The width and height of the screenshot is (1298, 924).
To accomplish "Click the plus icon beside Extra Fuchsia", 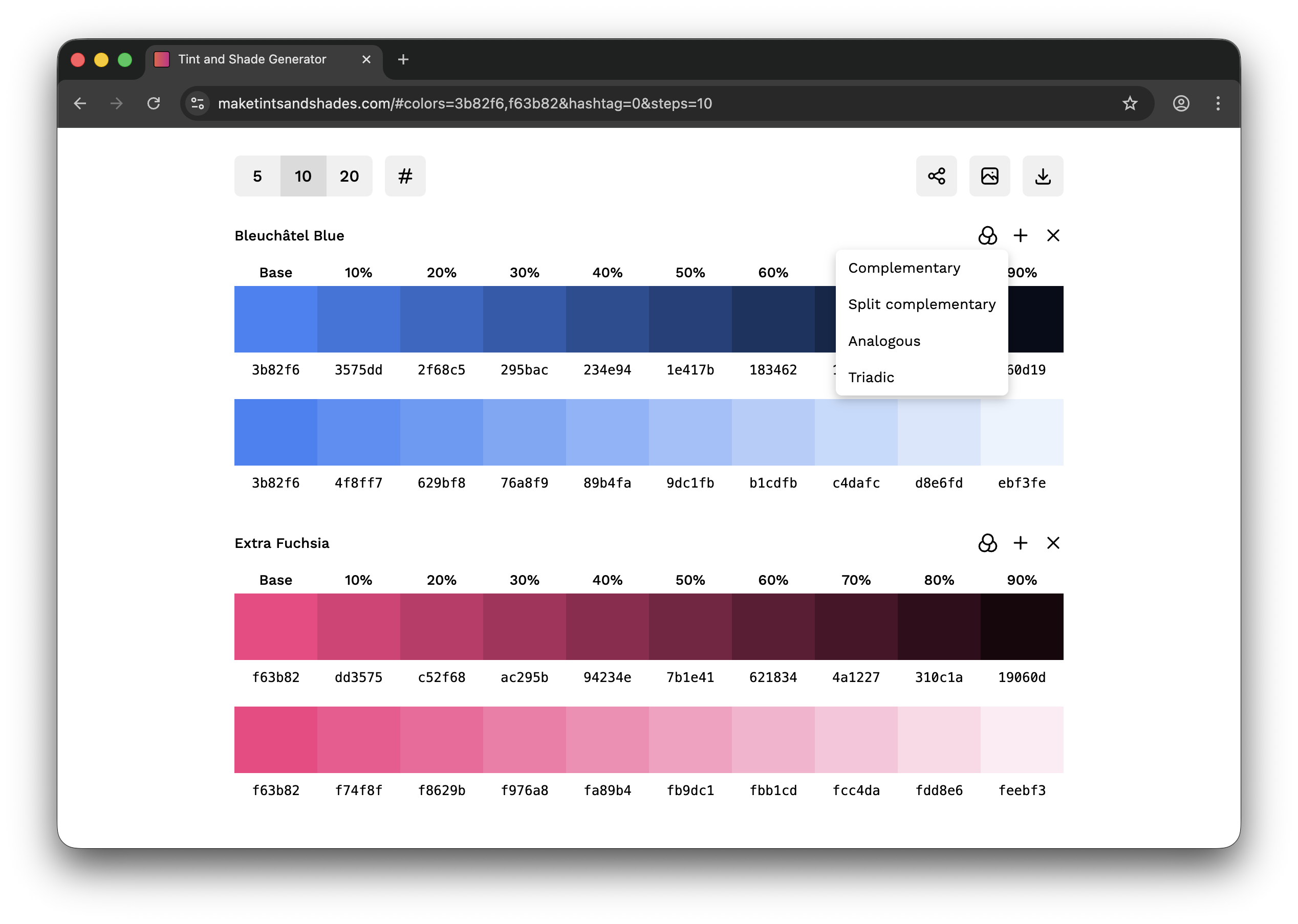I will click(x=1020, y=543).
